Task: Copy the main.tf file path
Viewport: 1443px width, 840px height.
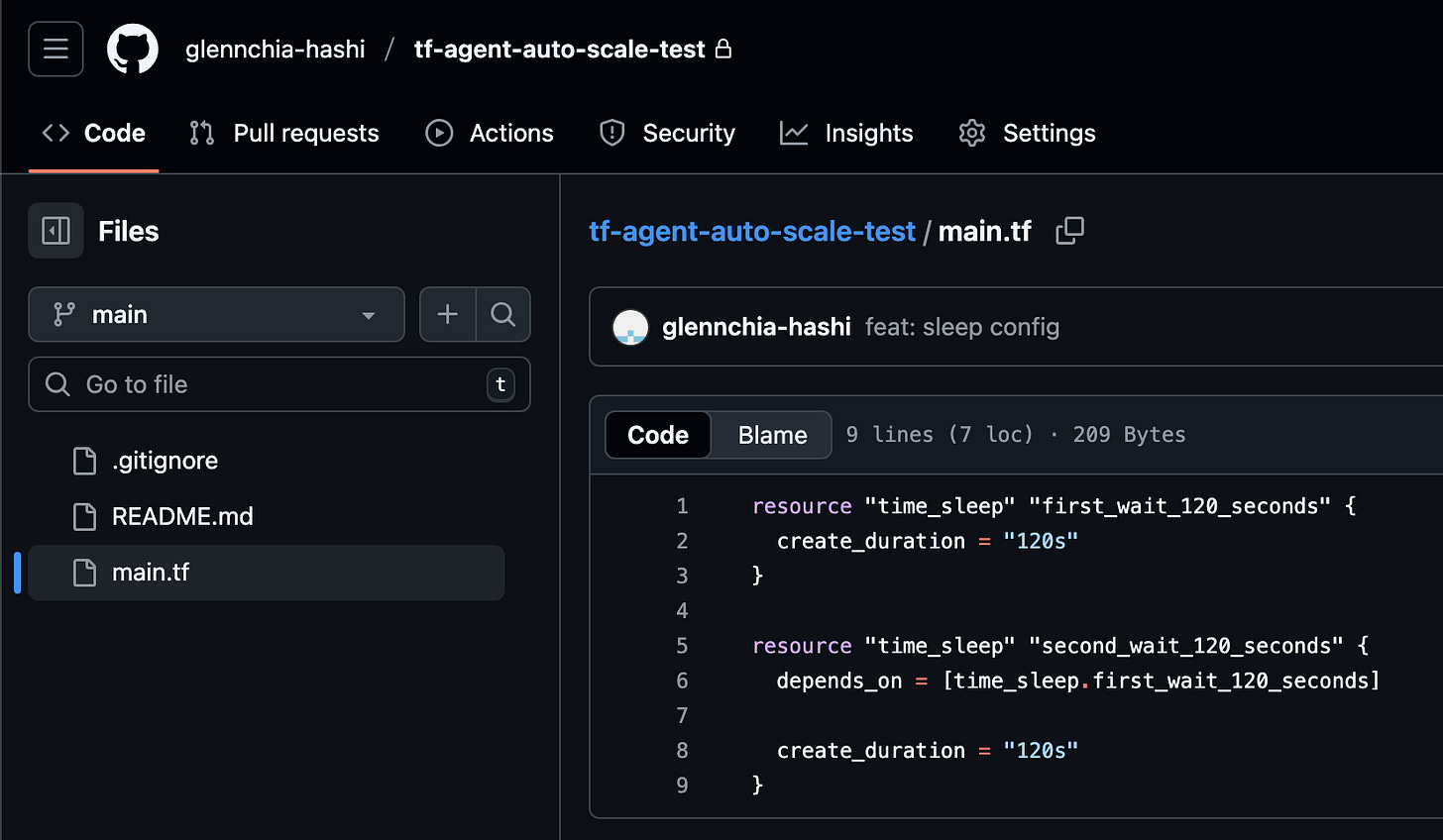Action: 1069,230
